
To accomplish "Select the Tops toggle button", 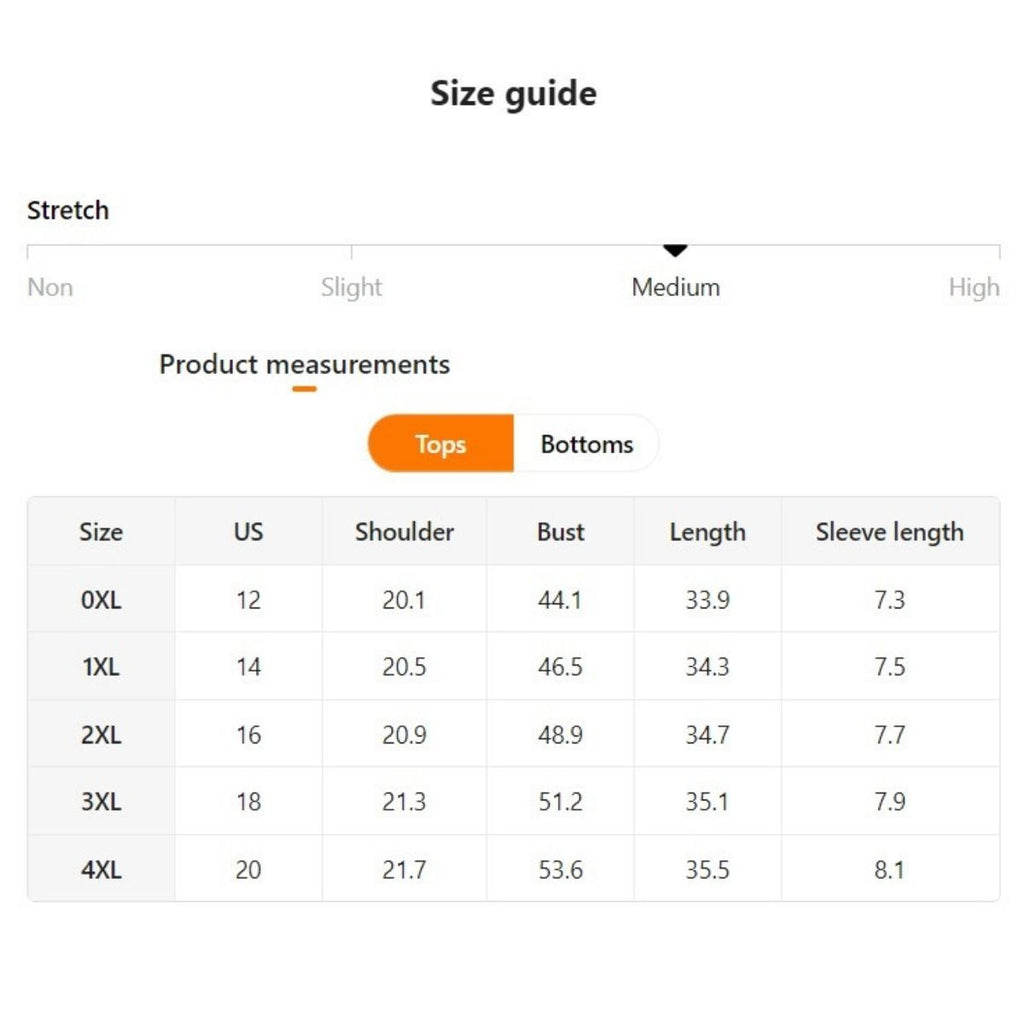I will tap(441, 444).
